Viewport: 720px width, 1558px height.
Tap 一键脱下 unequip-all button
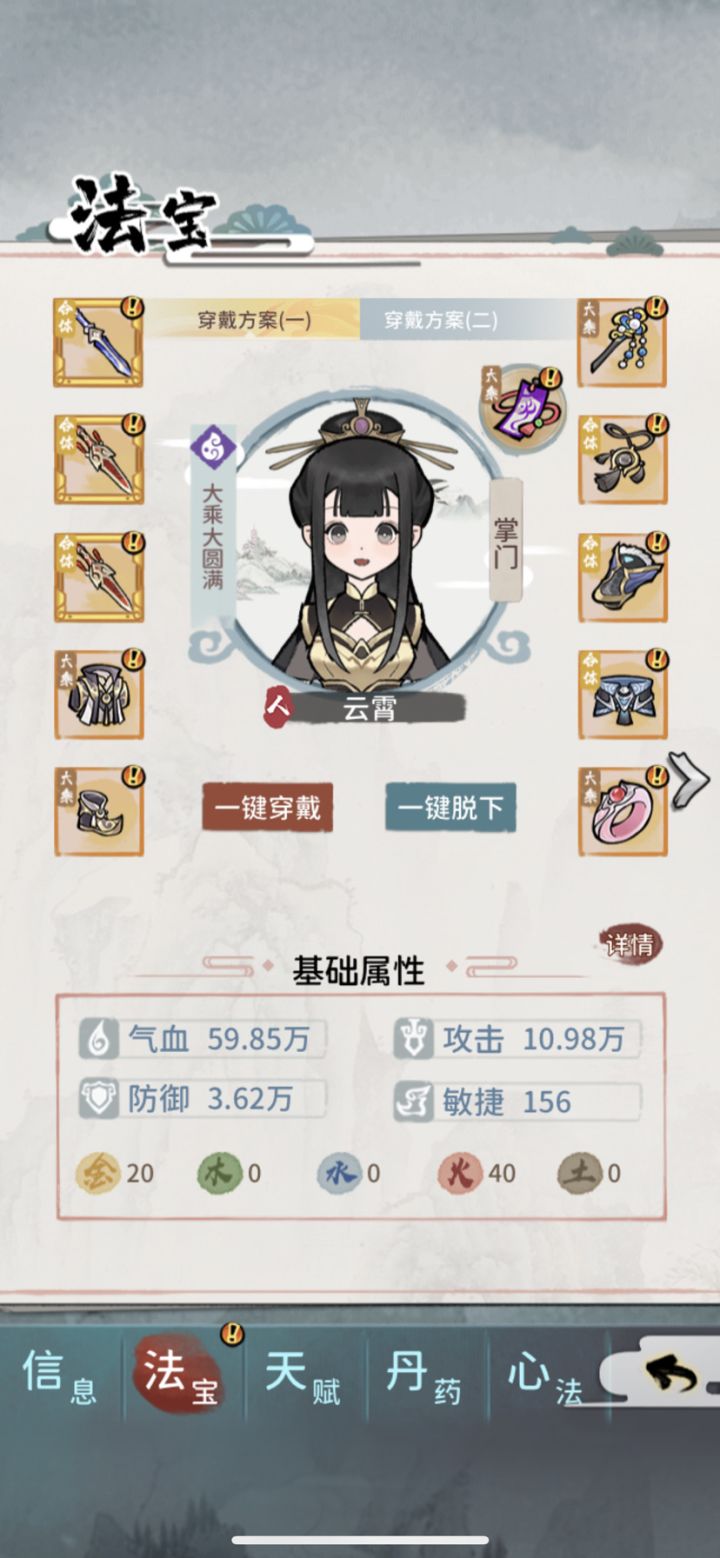click(451, 808)
